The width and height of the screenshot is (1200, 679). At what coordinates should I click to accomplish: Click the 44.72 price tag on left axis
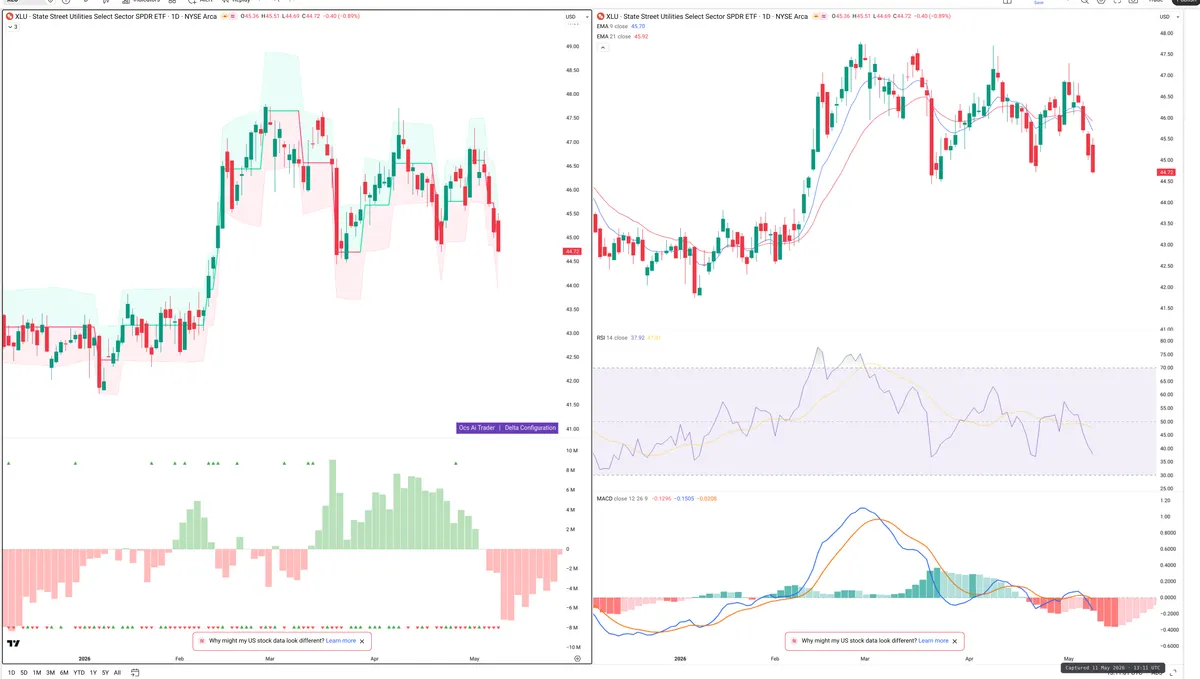coord(572,251)
